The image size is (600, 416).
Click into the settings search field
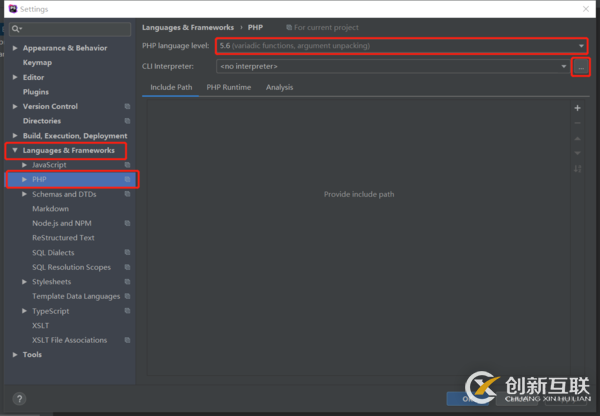coord(70,29)
